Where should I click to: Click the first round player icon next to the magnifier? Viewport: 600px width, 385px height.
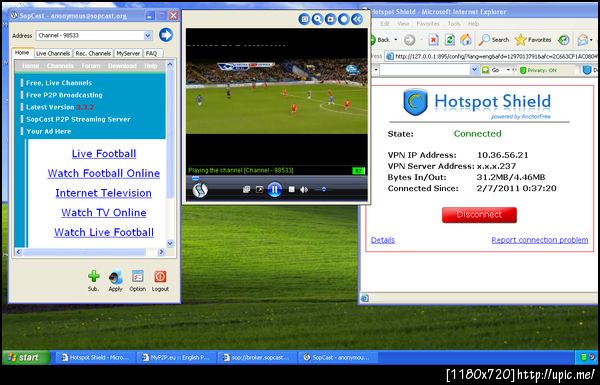[304, 19]
